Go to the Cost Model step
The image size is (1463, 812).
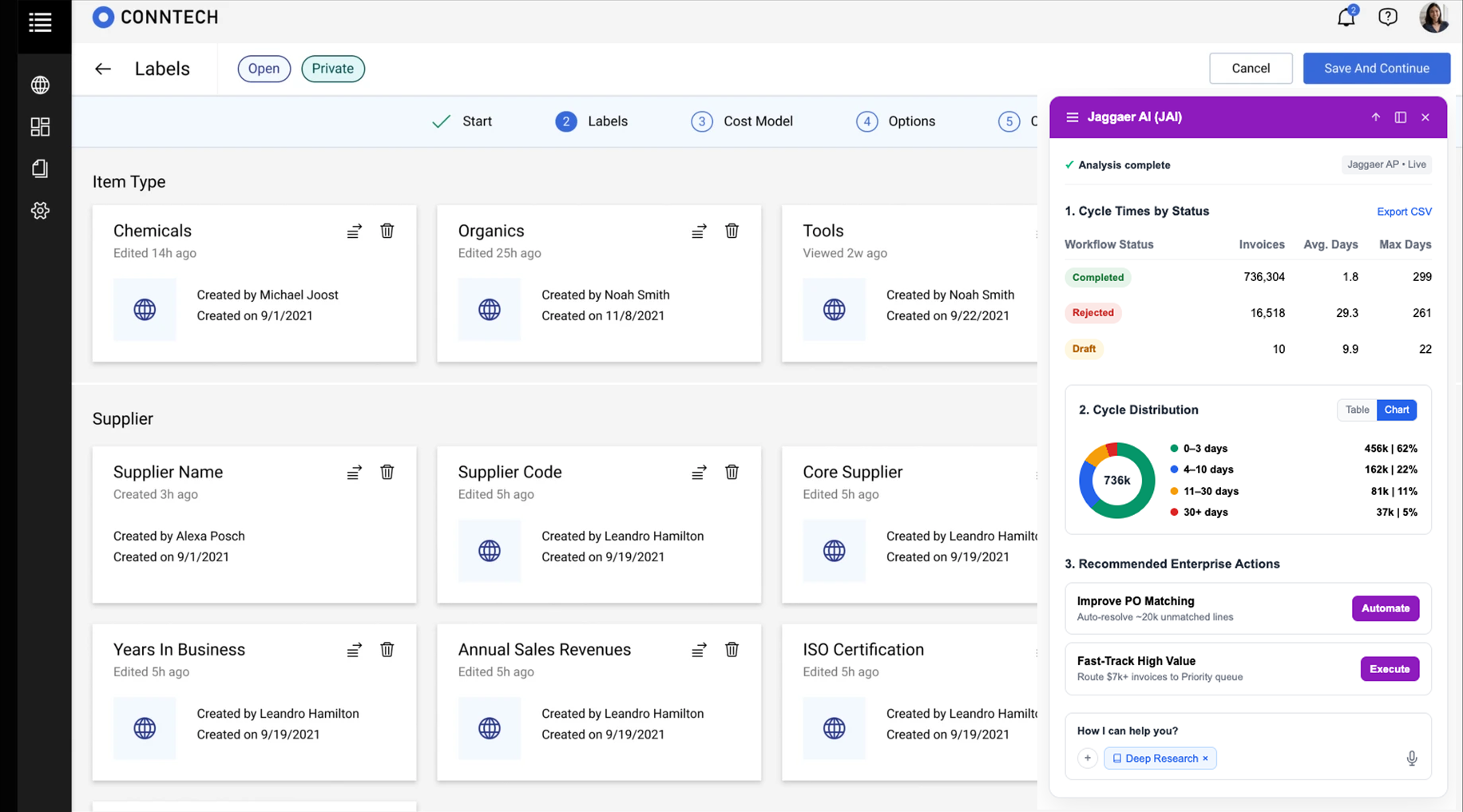tap(742, 121)
